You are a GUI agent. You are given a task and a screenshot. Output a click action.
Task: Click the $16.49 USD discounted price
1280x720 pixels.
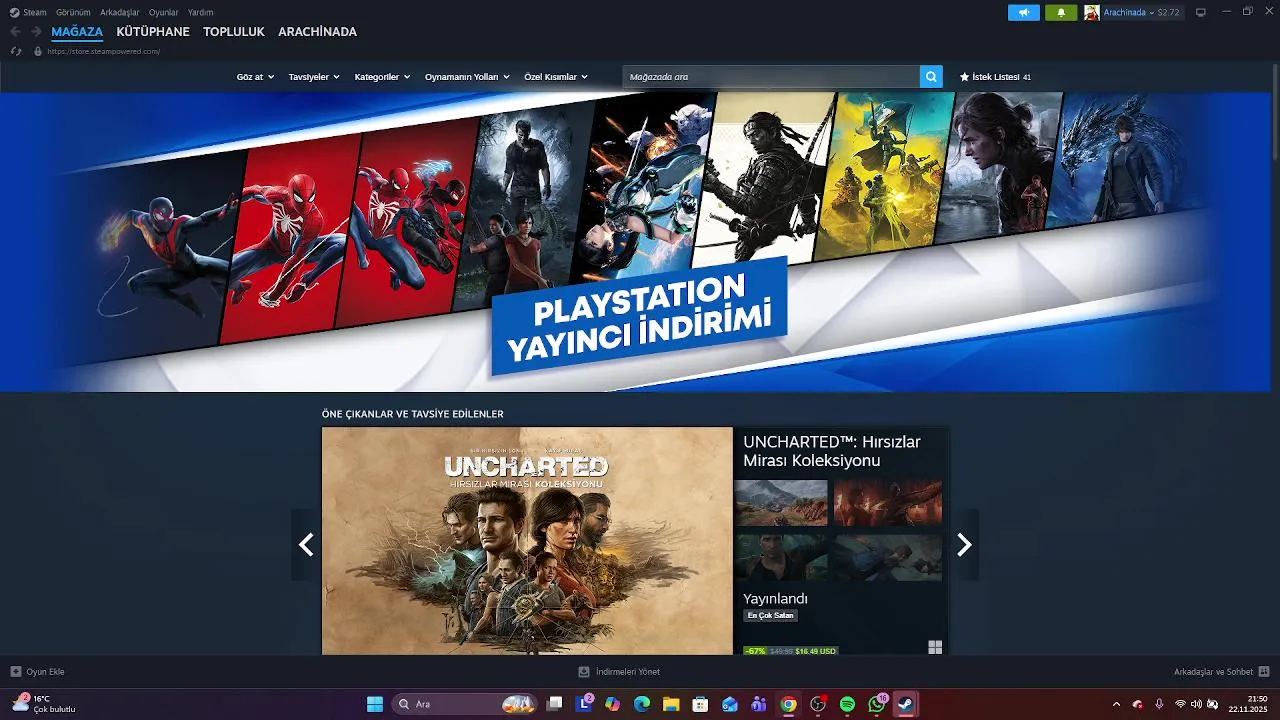click(815, 651)
